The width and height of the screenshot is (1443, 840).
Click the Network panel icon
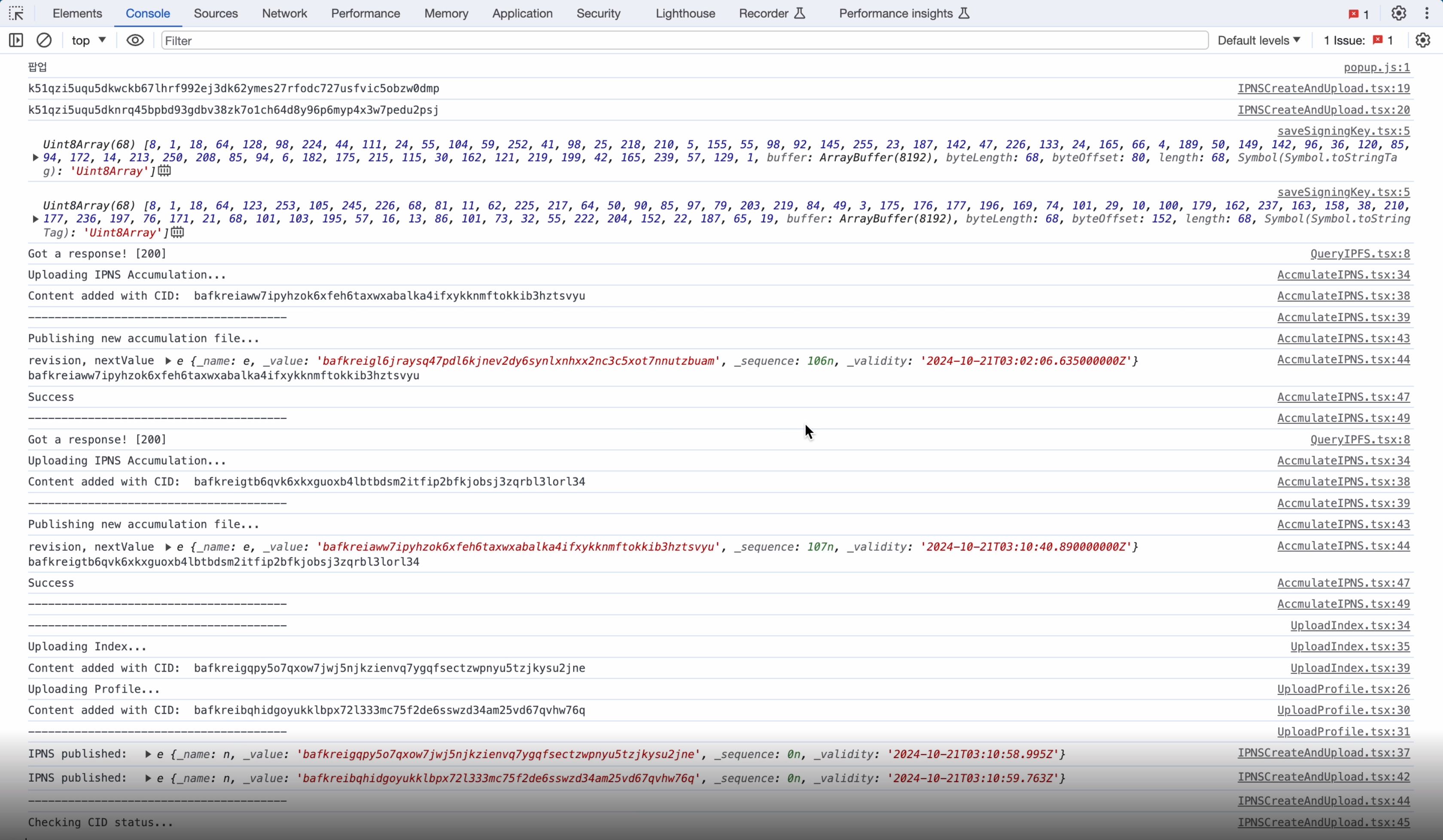[x=283, y=13]
